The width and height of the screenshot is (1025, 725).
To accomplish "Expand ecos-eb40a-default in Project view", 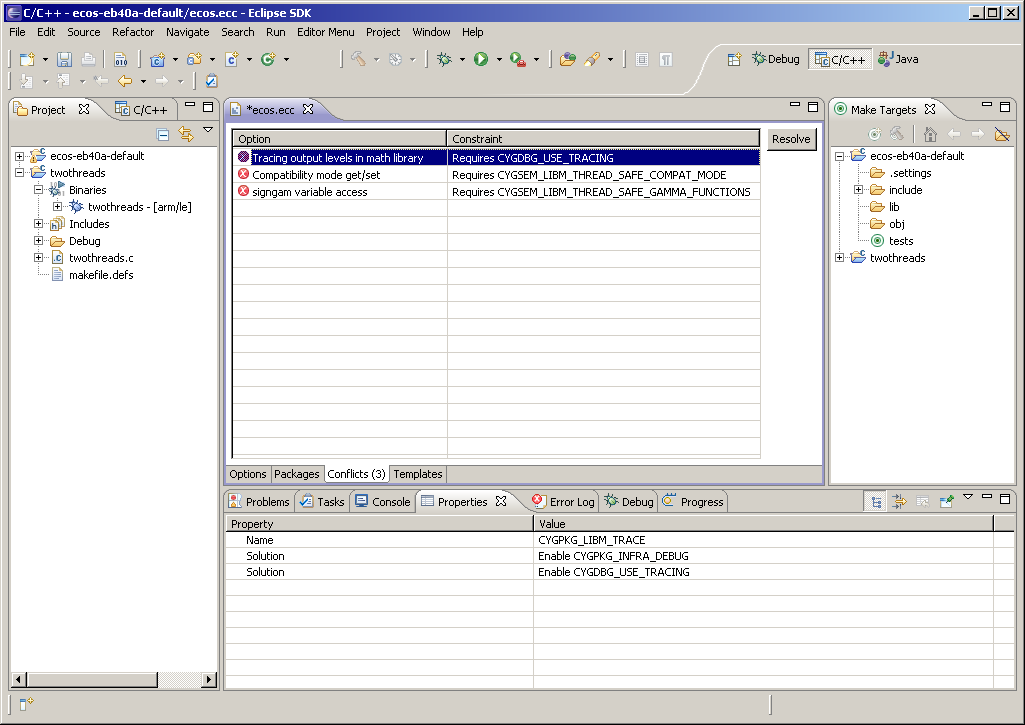I will coord(20,156).
